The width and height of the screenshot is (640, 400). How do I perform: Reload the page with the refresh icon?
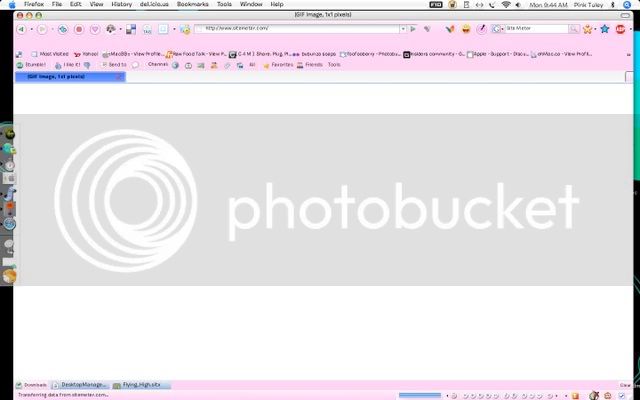[x=63, y=29]
